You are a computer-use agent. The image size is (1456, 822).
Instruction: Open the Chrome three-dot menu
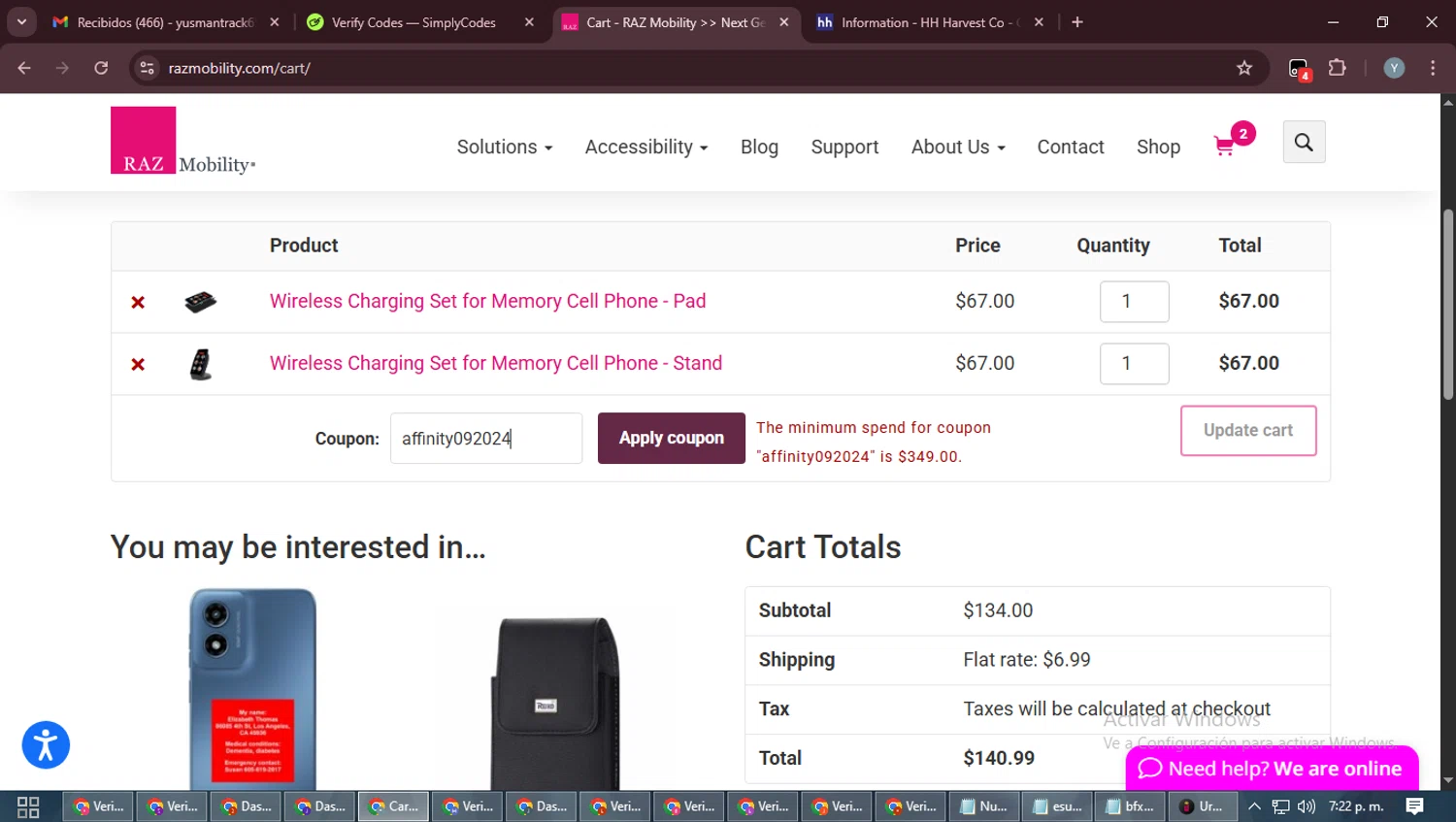coord(1433,68)
